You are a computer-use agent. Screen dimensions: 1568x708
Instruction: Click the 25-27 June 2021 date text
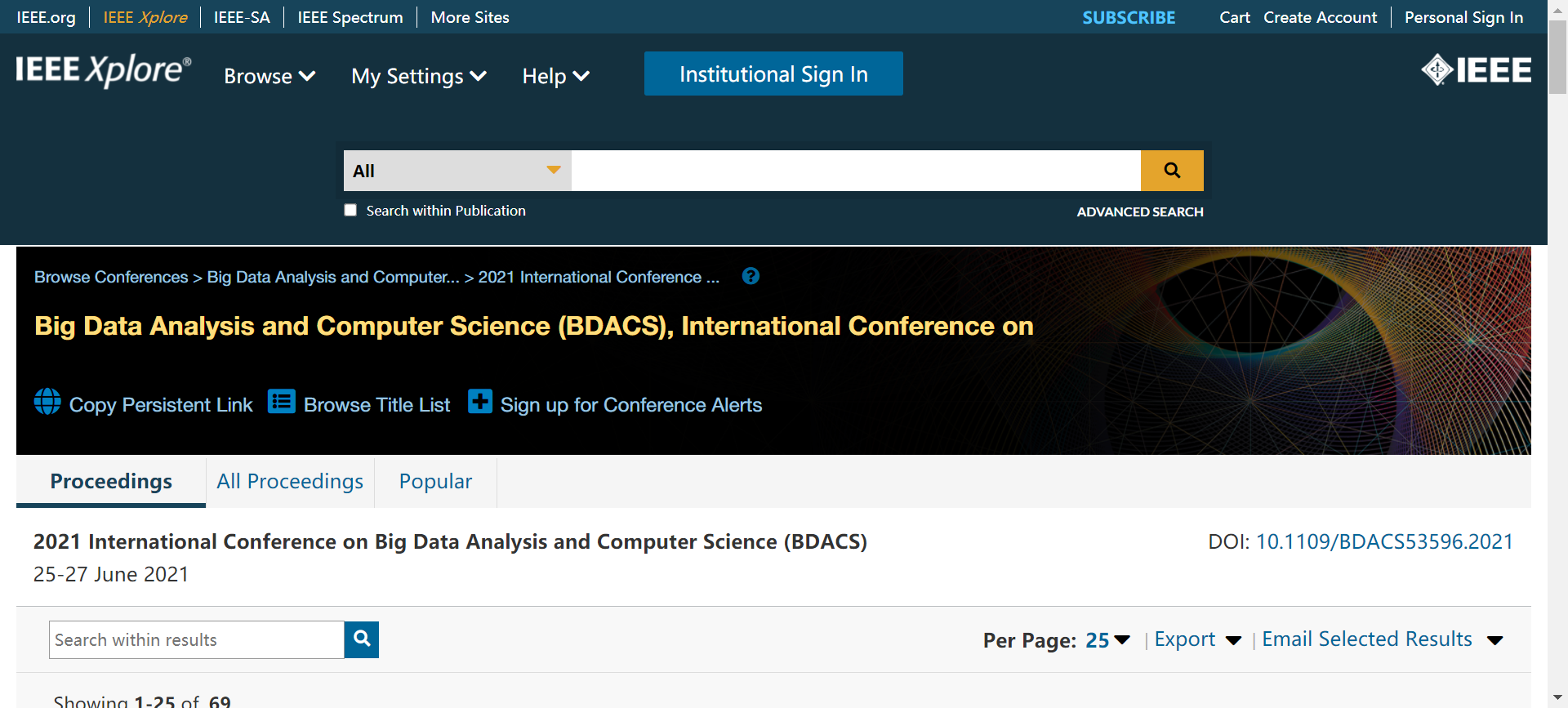pyautogui.click(x=111, y=574)
